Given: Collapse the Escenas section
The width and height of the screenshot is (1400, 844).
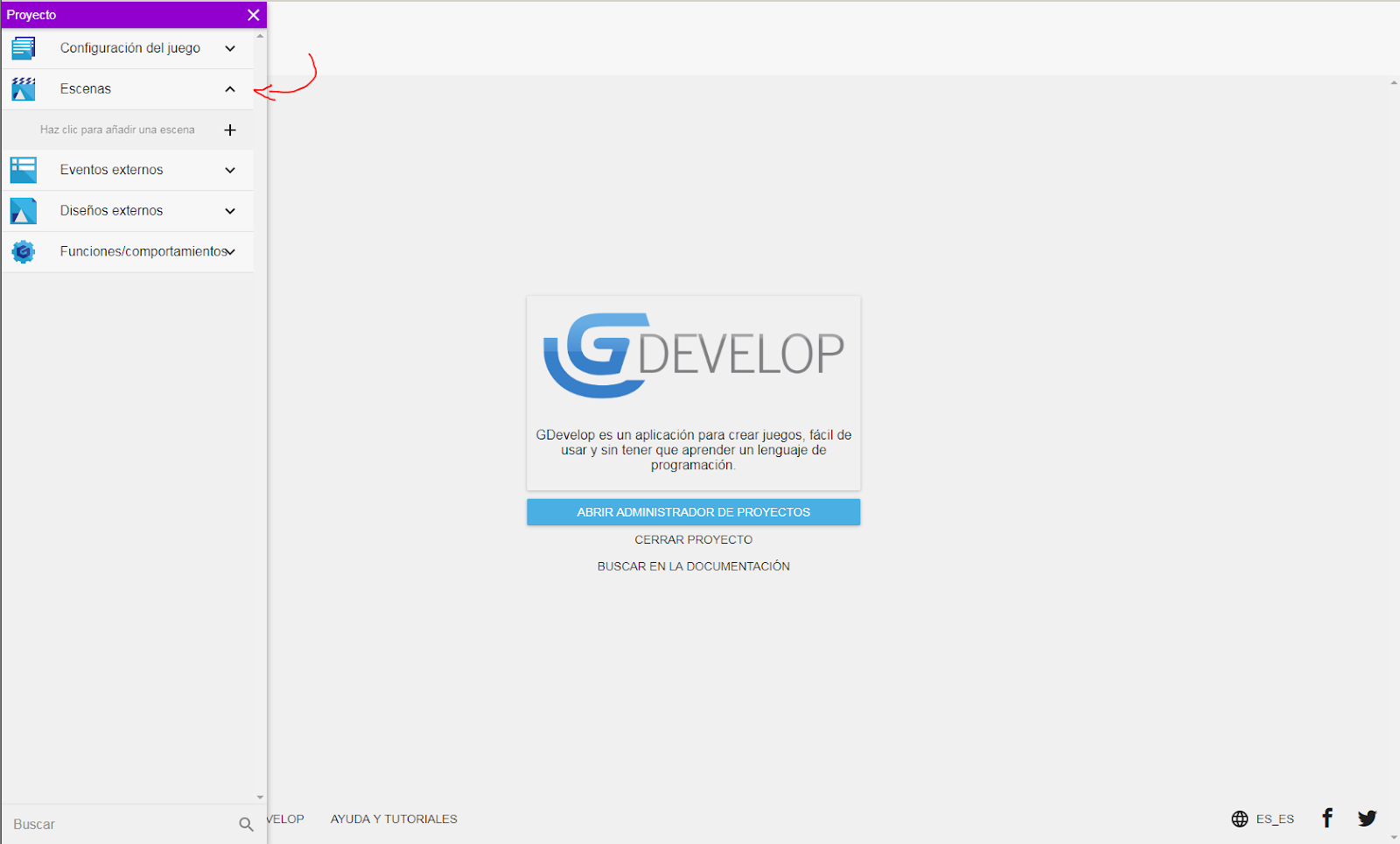Looking at the screenshot, I should point(230,88).
